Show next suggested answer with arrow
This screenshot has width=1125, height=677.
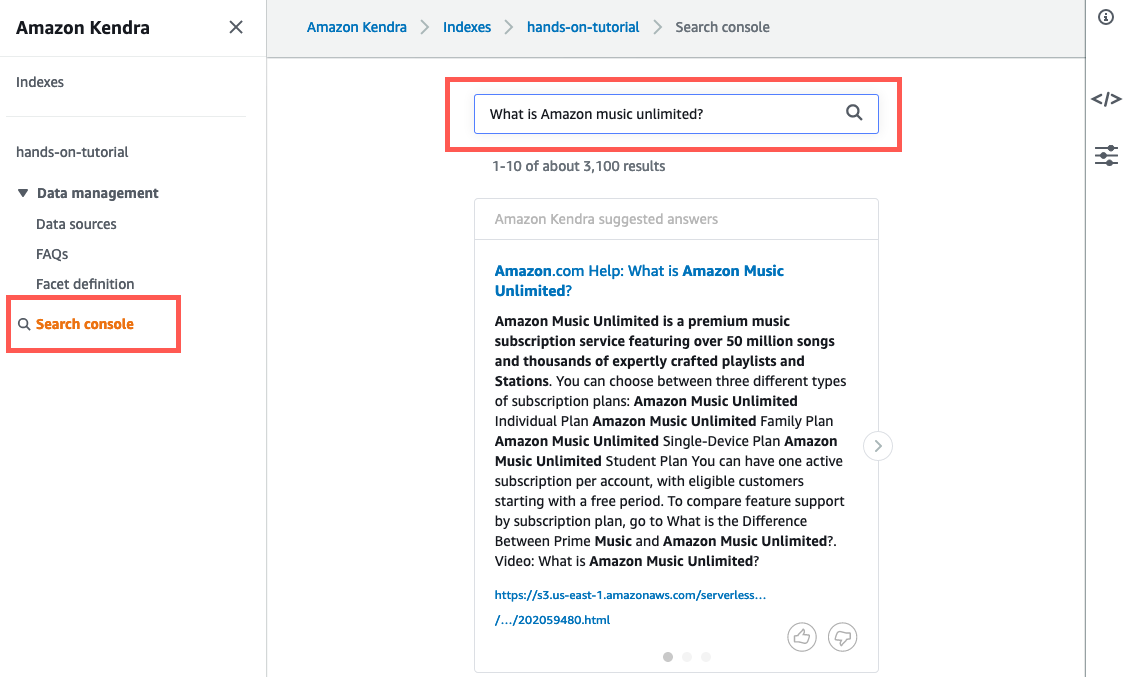[878, 446]
